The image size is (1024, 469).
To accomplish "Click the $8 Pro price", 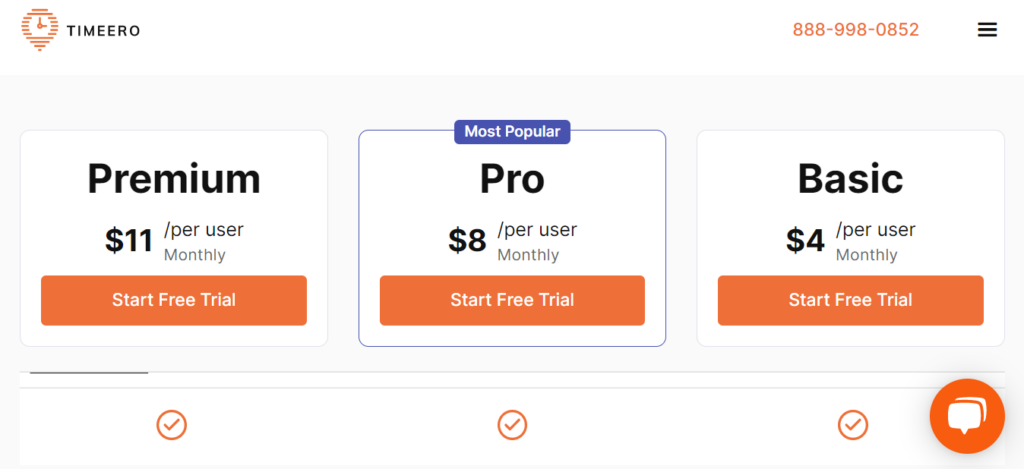I will coord(467,241).
